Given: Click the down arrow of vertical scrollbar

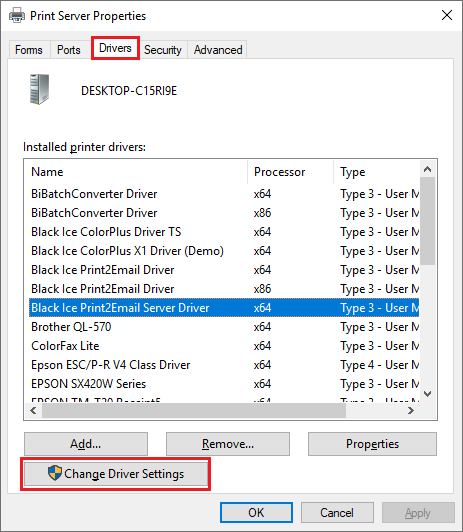Looking at the screenshot, I should [427, 394].
